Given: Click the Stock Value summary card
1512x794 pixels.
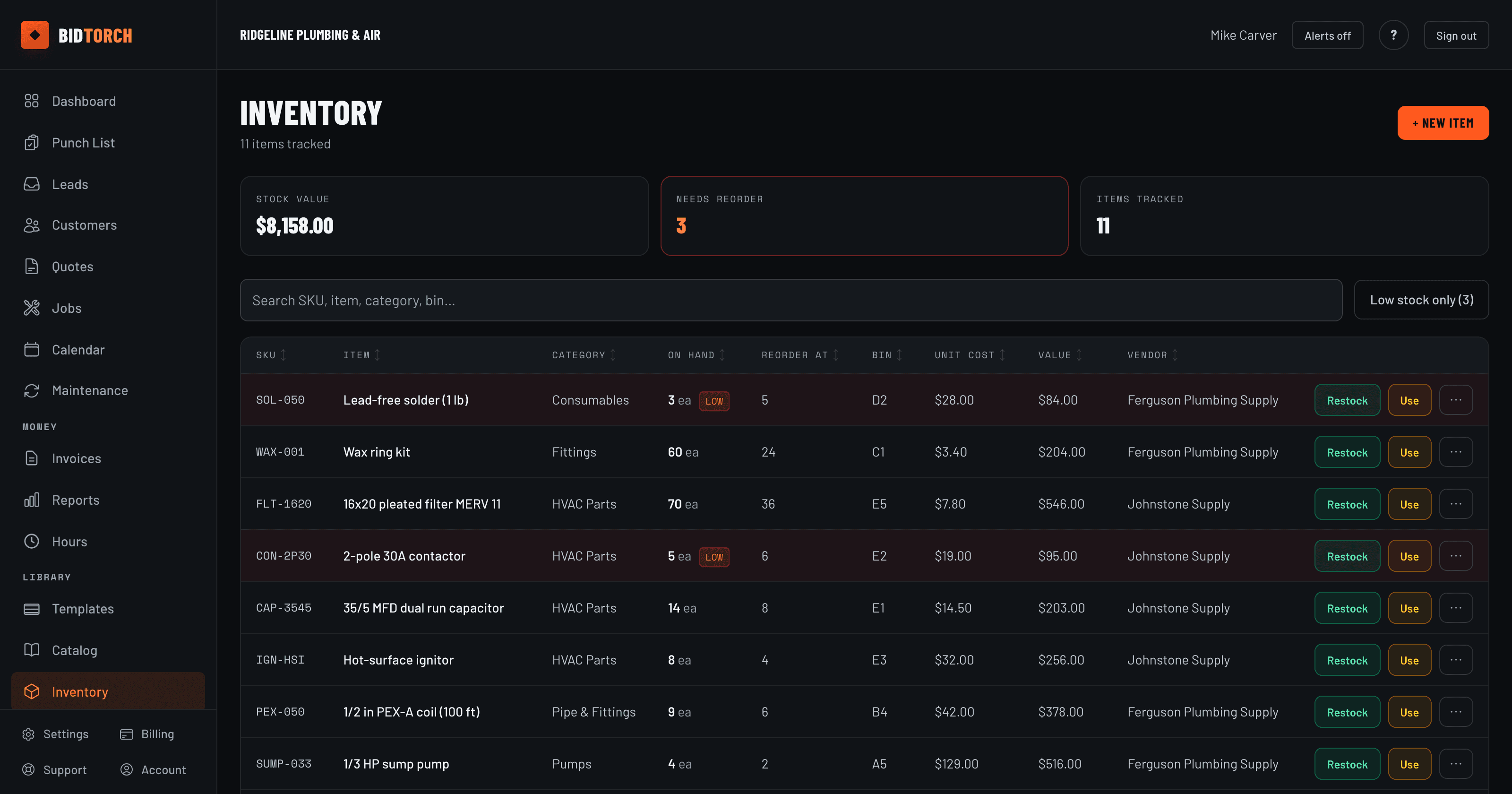Looking at the screenshot, I should 444,216.
